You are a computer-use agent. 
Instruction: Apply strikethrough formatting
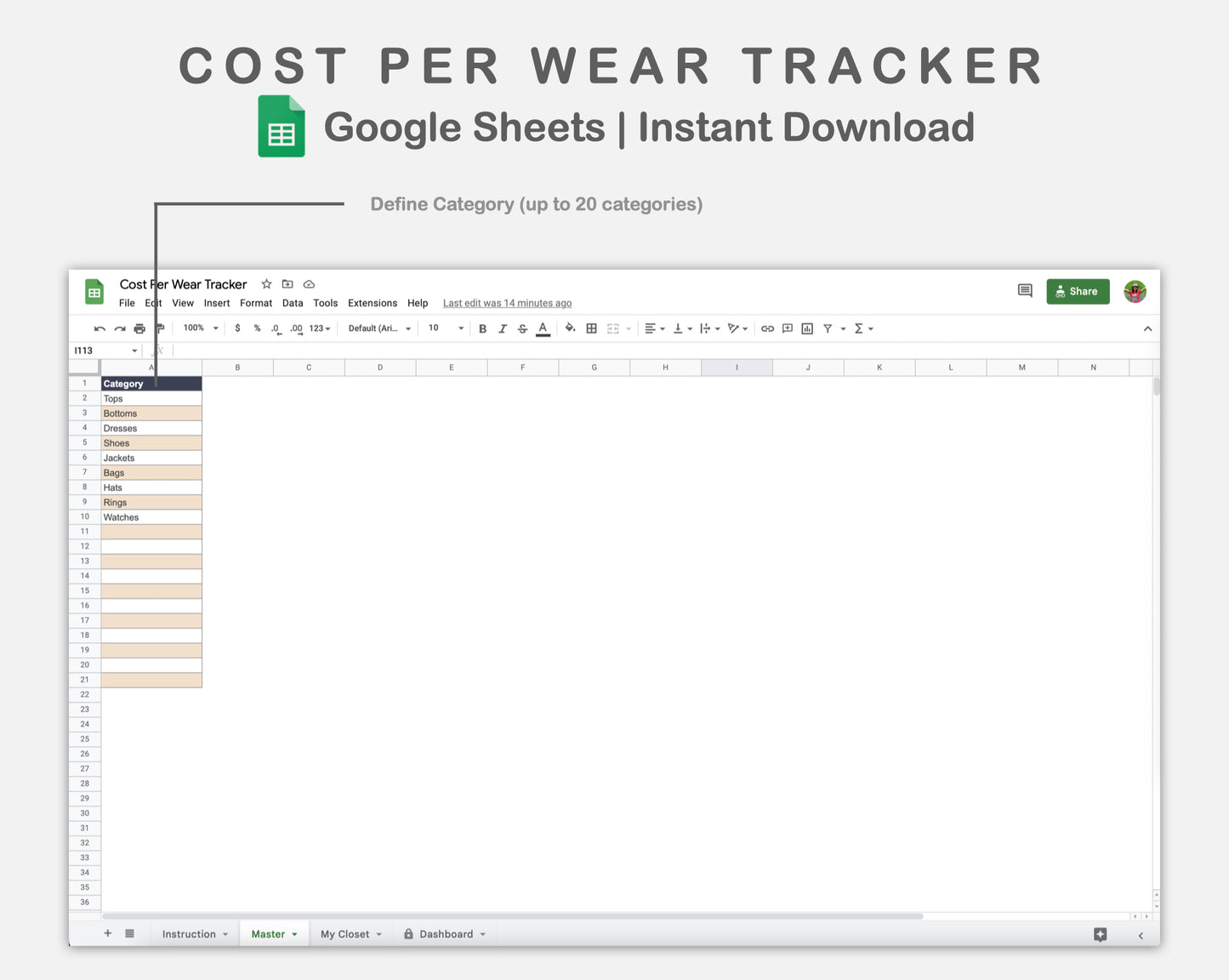pos(522,328)
